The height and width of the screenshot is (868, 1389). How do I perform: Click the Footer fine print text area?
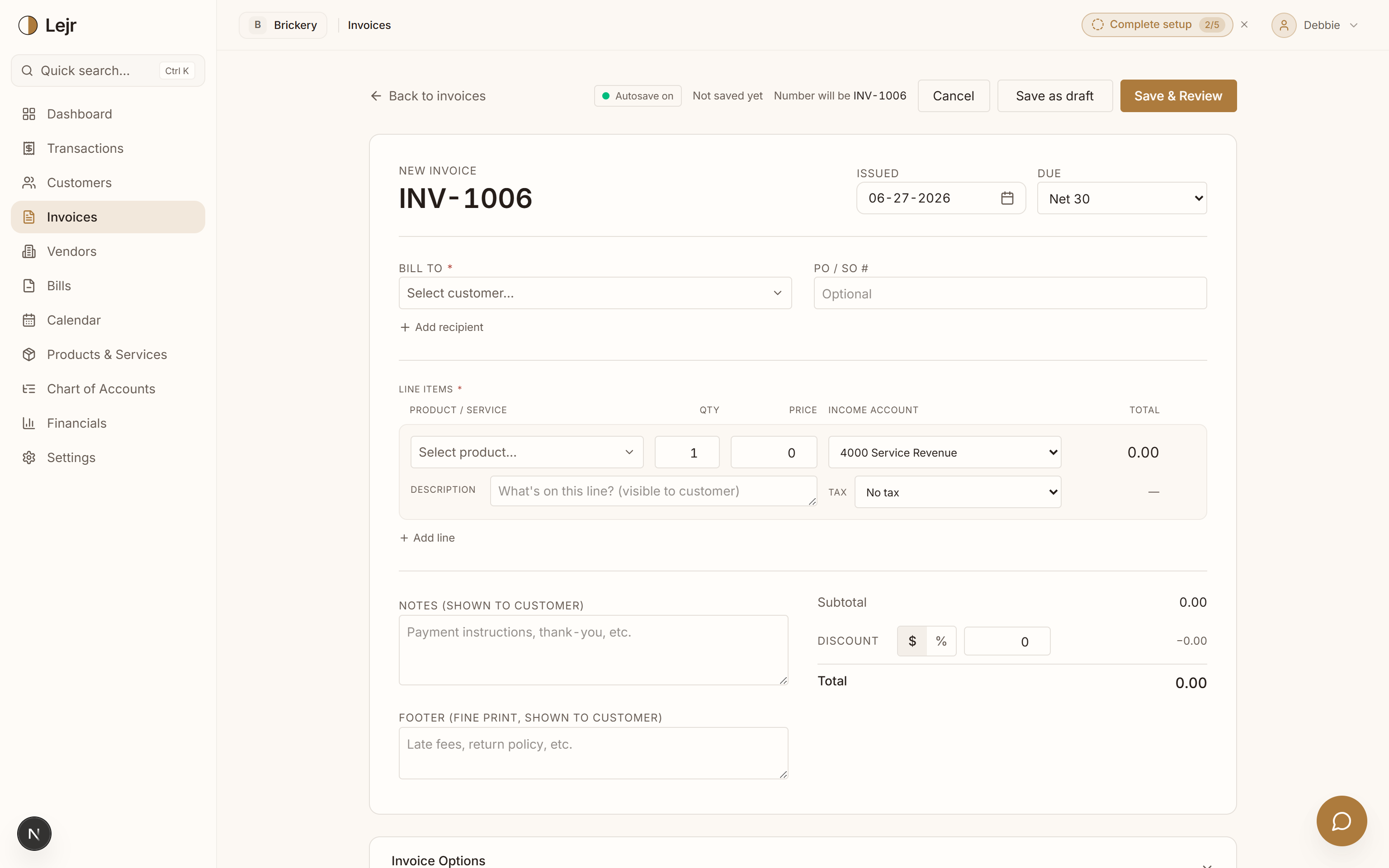(x=594, y=753)
